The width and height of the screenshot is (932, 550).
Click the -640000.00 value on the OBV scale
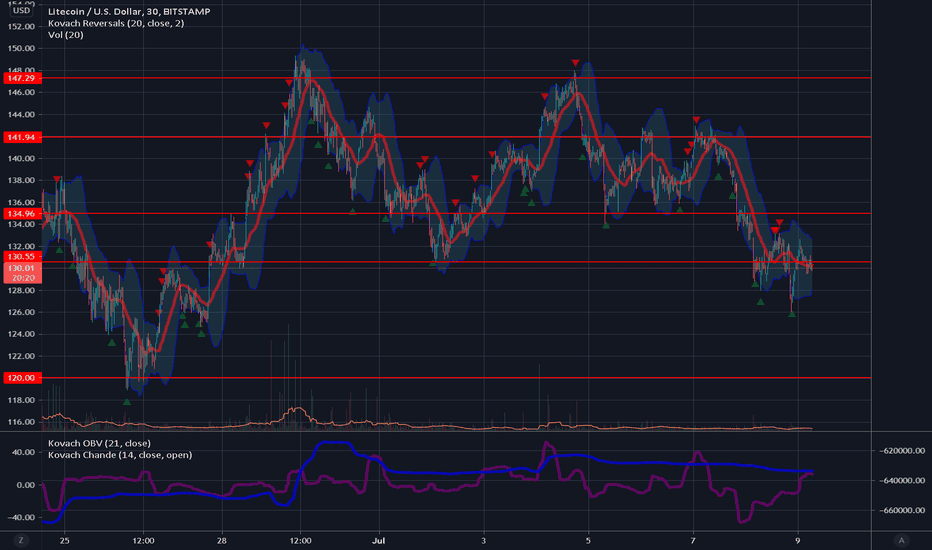click(x=902, y=480)
